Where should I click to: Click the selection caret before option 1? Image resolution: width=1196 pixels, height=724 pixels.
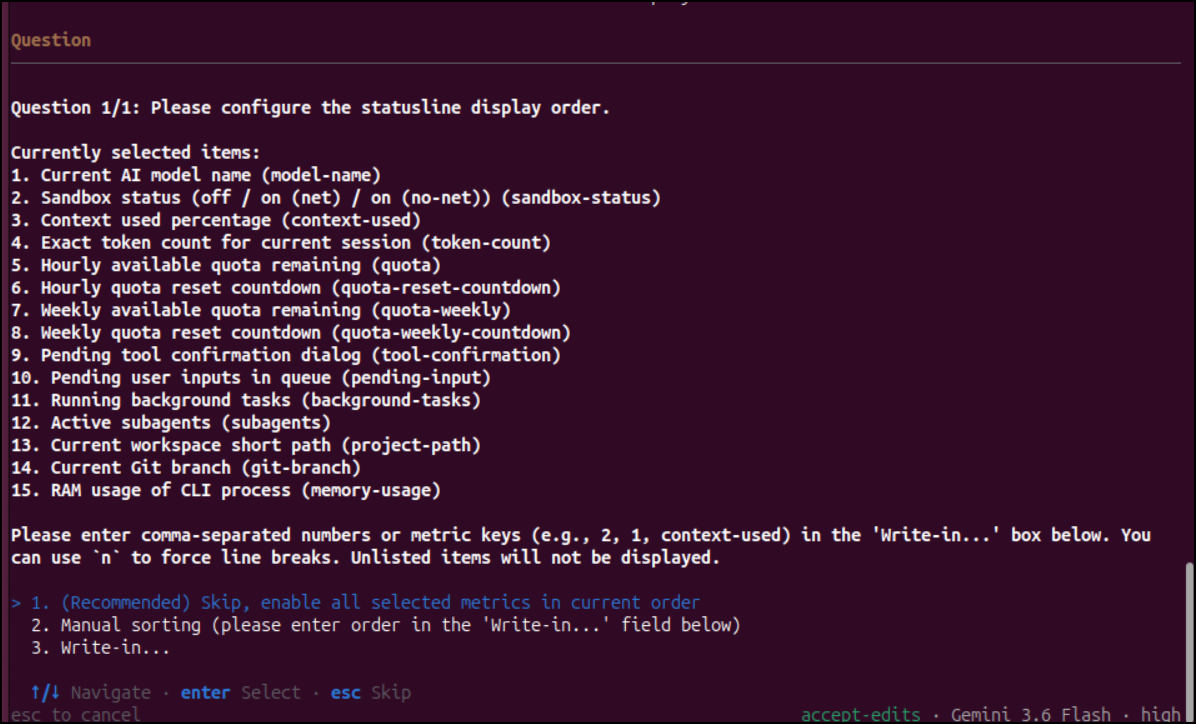pos(16,603)
